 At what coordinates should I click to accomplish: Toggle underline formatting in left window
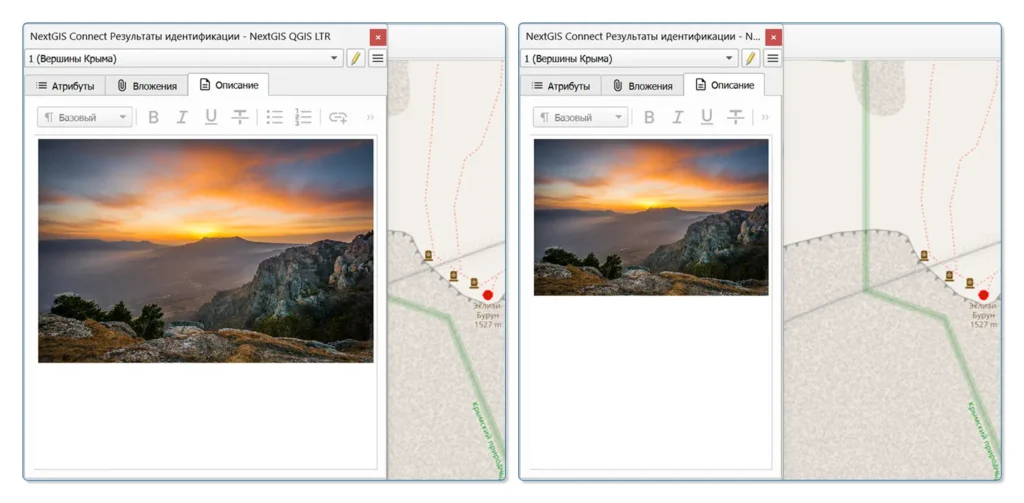pos(211,118)
